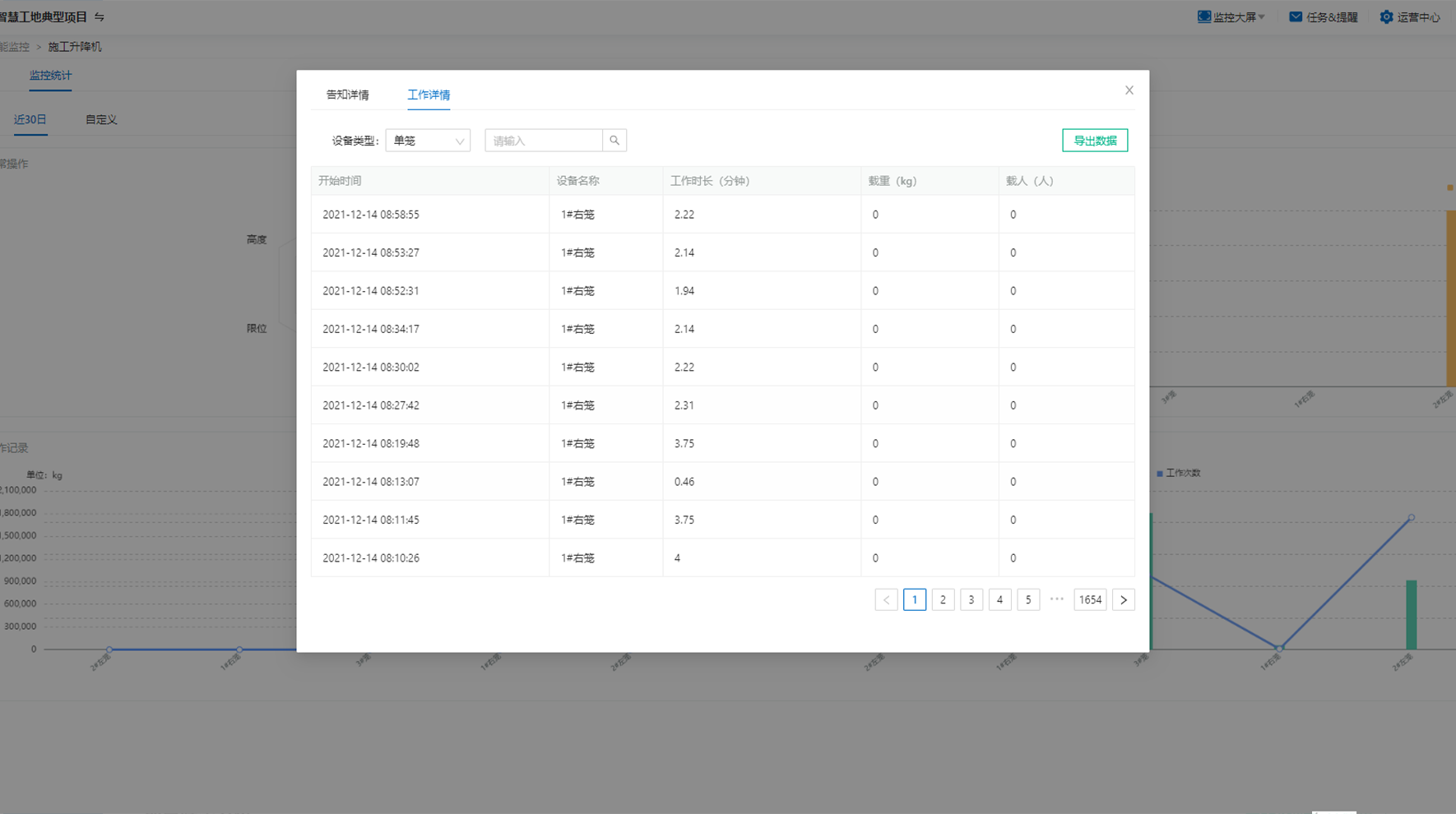Image resolution: width=1456 pixels, height=814 pixels.
Task: Select the 近30日 time range tab
Action: [30, 120]
